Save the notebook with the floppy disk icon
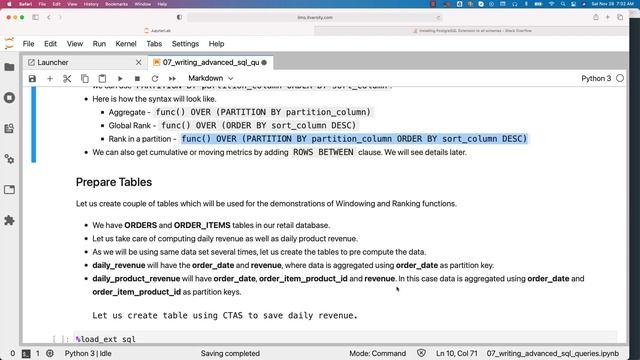This screenshot has width=640, height=360. [x=32, y=78]
